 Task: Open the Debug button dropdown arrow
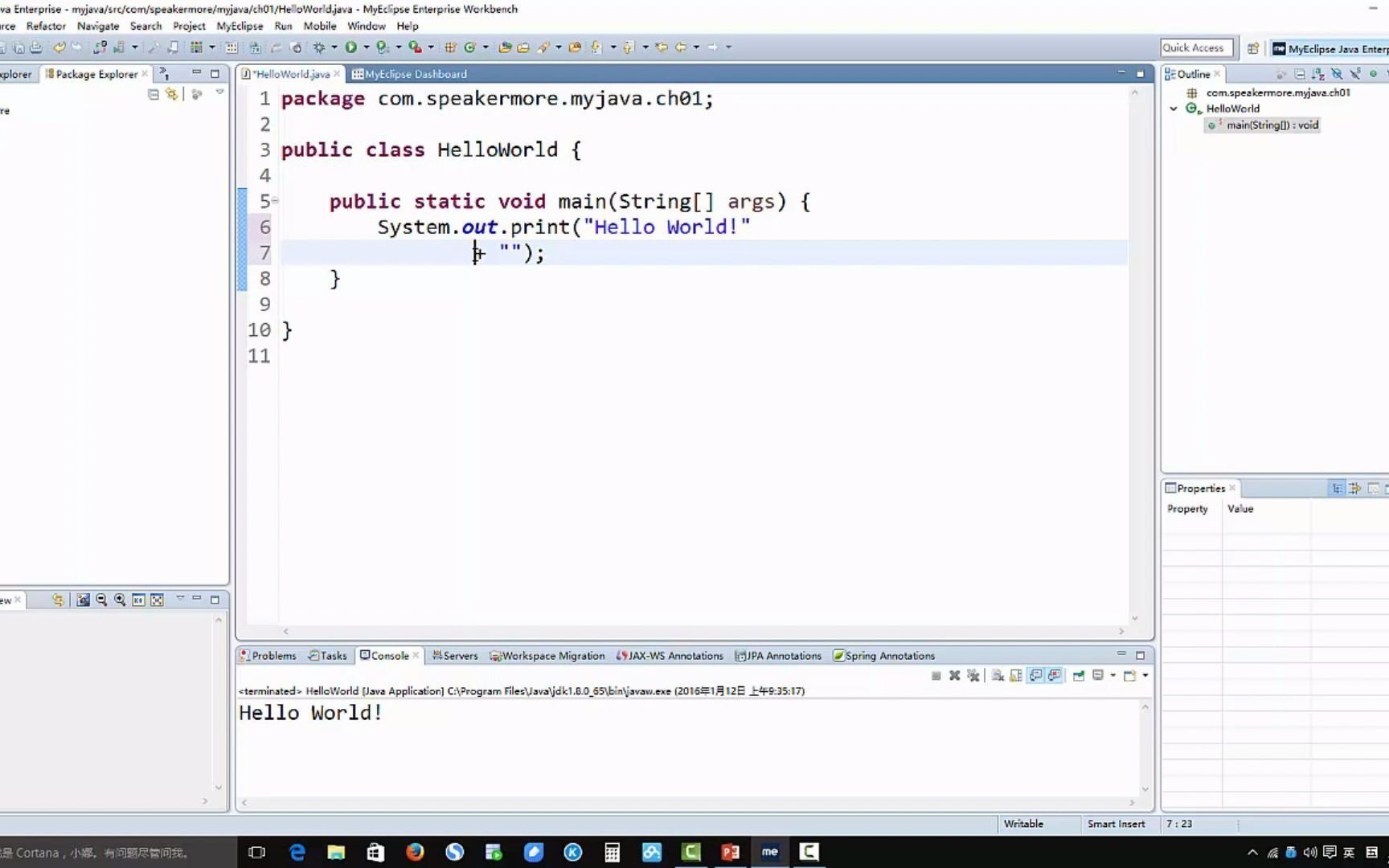(x=334, y=47)
